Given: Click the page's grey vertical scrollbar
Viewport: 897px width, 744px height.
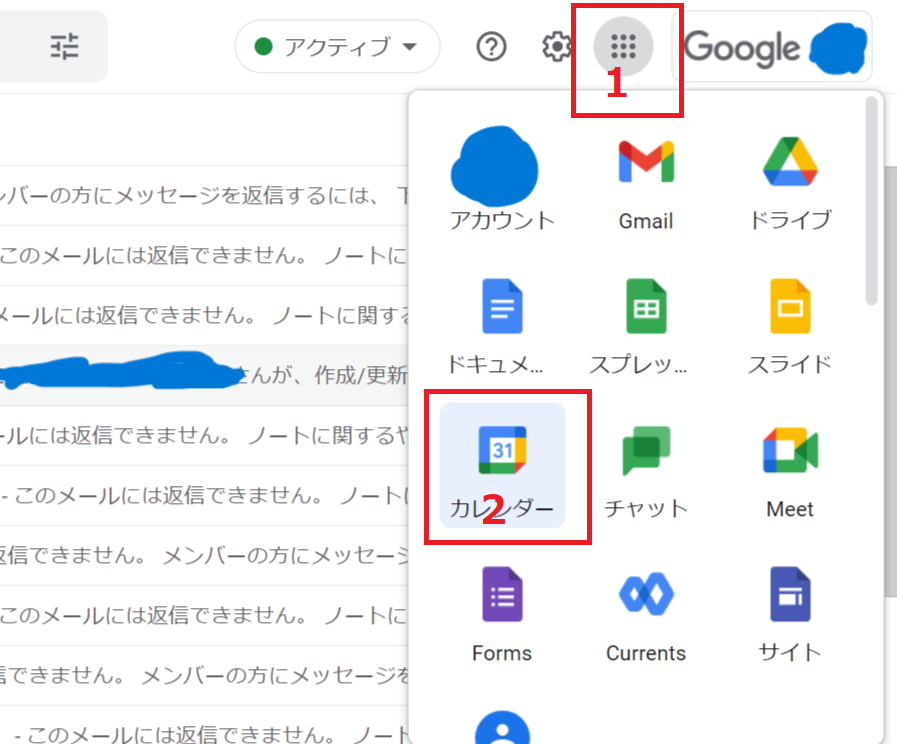Looking at the screenshot, I should point(891,382).
